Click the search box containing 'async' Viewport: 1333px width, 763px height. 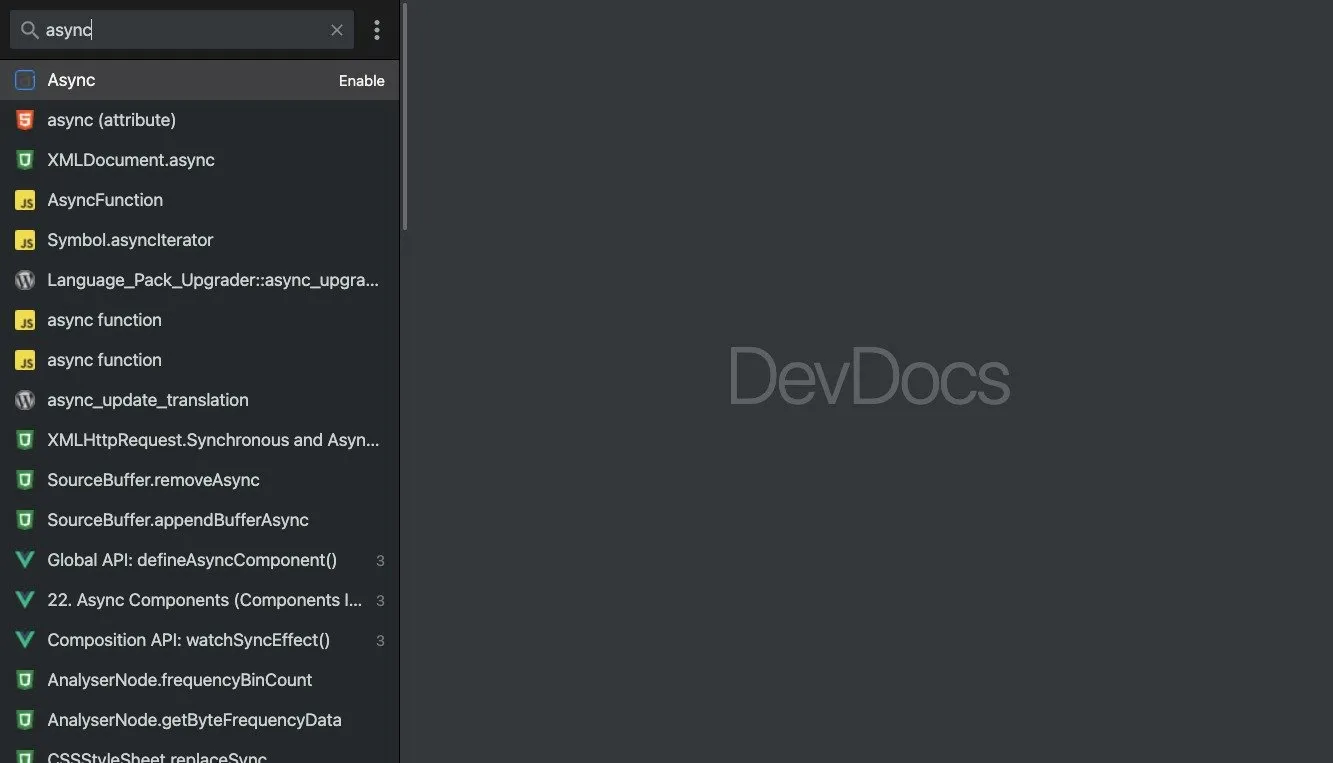coord(182,30)
